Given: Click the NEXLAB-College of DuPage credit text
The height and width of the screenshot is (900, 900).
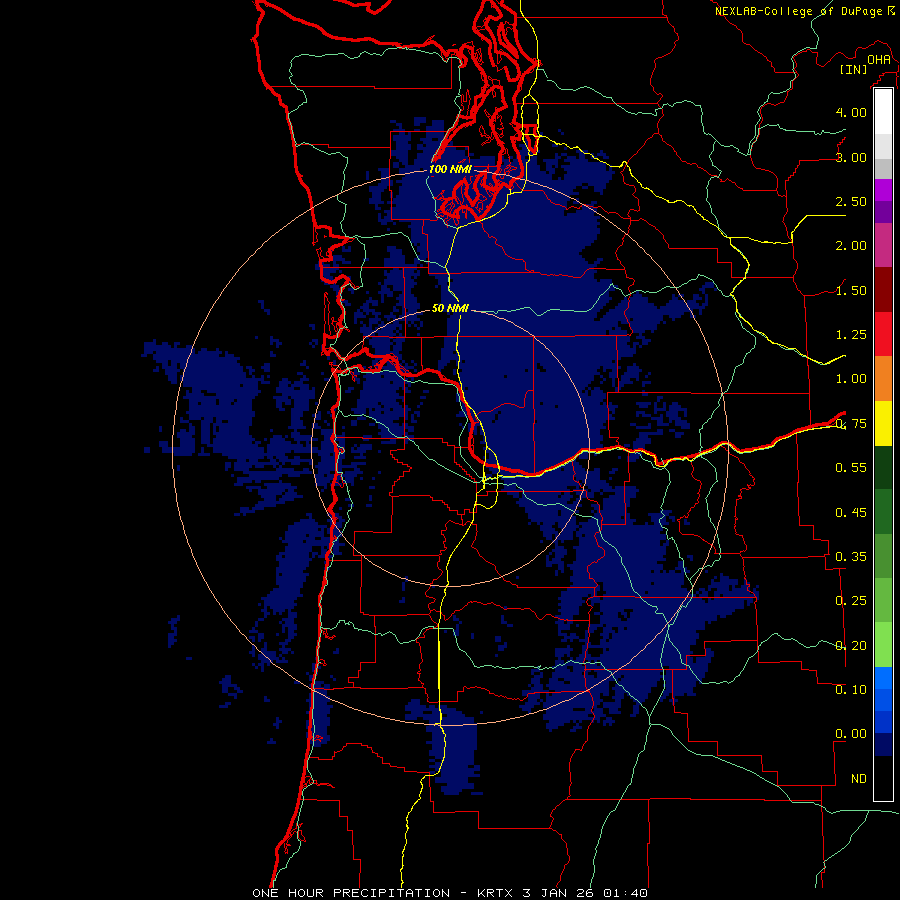Looking at the screenshot, I should tap(800, 11).
